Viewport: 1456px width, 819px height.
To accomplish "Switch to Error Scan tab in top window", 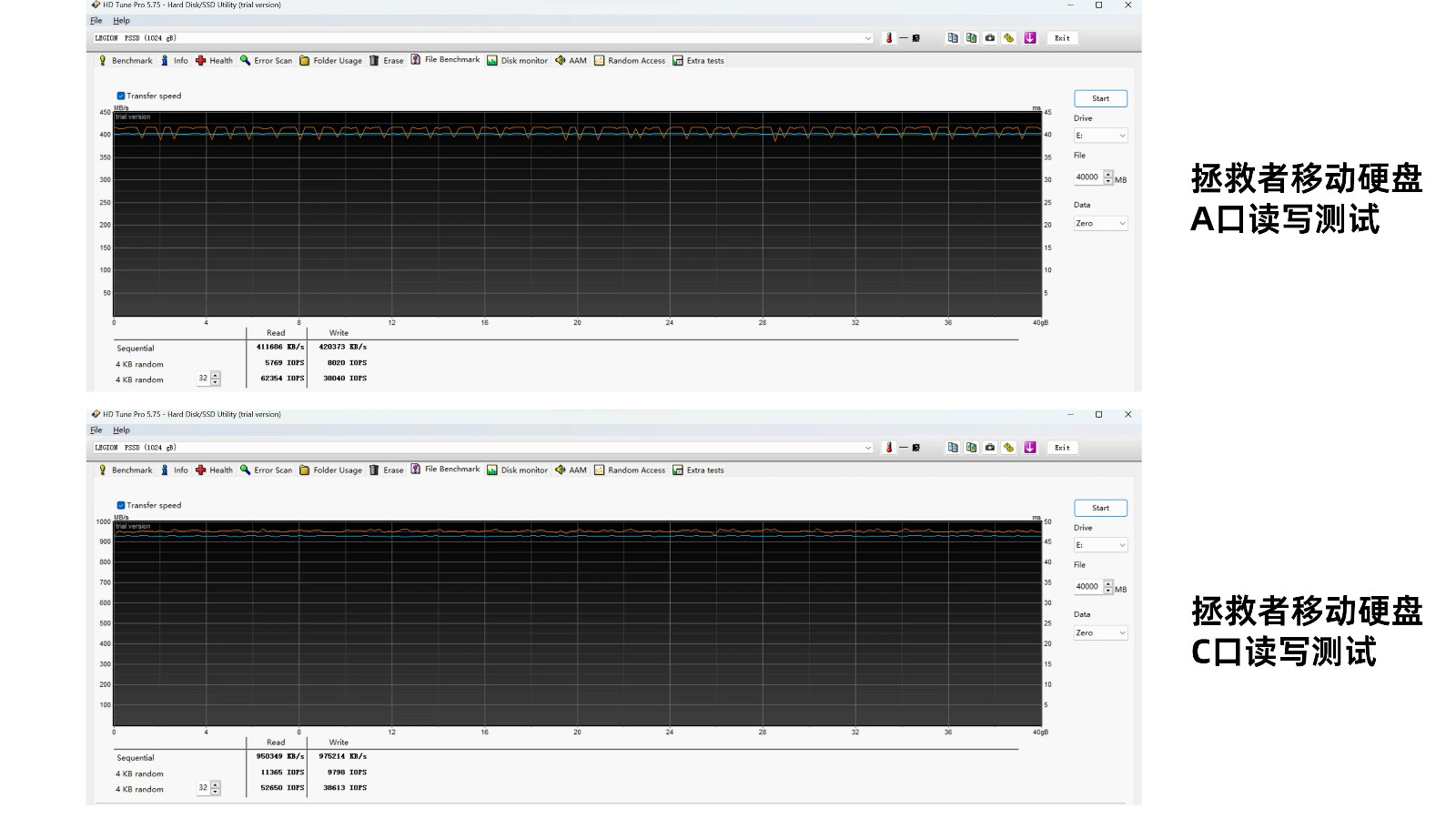I will tap(266, 61).
